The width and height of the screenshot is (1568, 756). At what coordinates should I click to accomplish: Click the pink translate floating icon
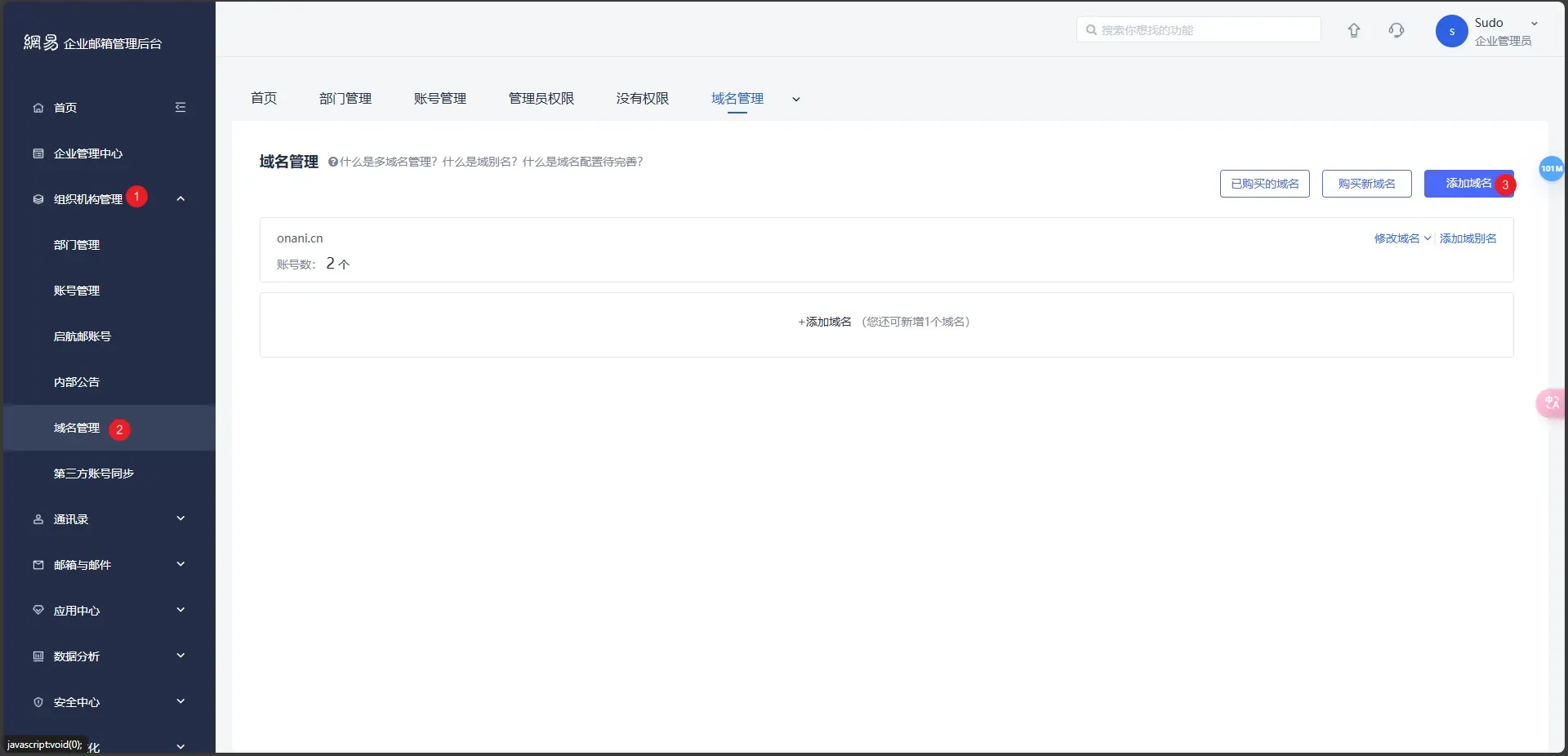(1551, 402)
